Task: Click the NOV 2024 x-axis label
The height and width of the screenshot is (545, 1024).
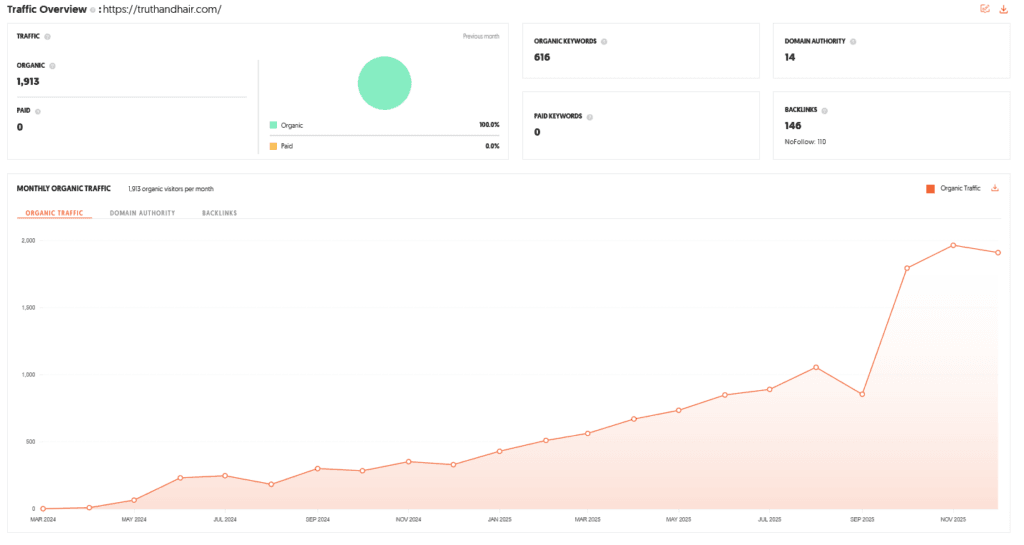Action: [408, 520]
